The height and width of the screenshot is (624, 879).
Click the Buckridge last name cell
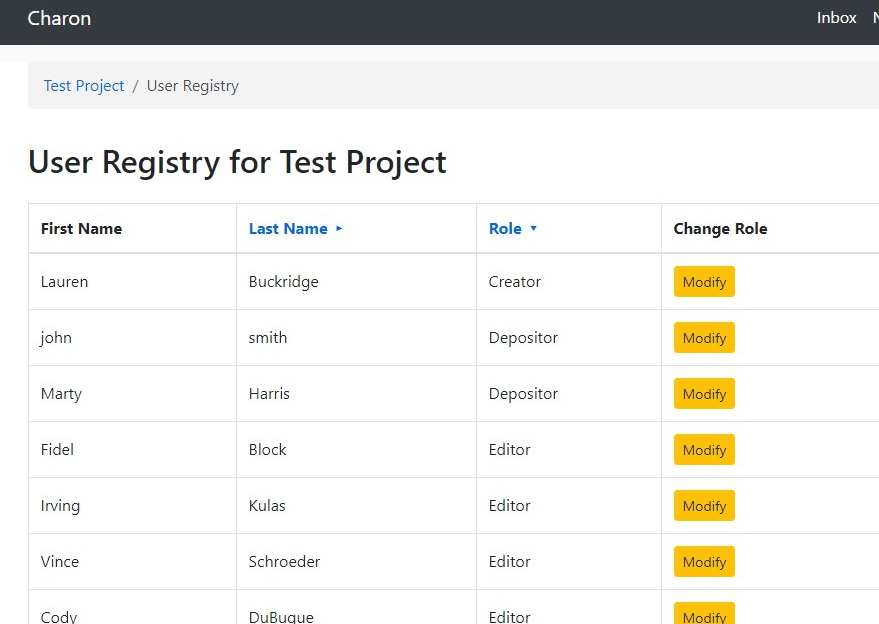(x=283, y=282)
